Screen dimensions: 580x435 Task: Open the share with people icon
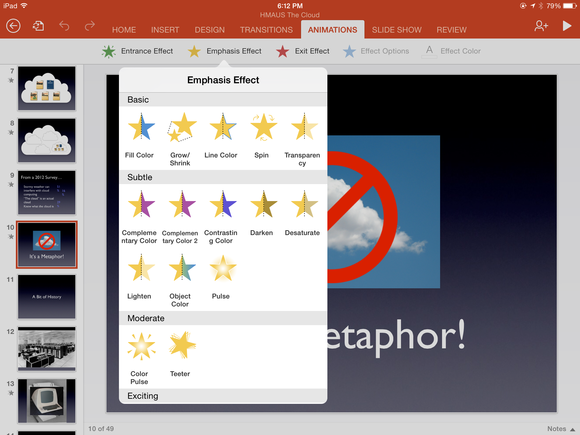click(541, 26)
